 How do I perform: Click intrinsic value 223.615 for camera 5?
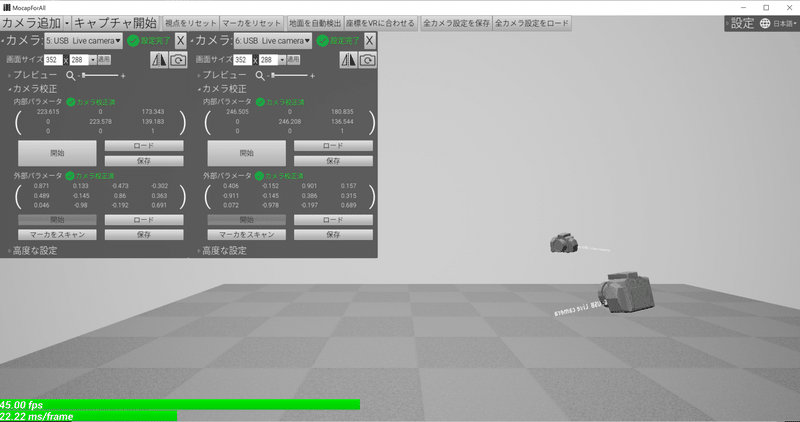[48, 112]
